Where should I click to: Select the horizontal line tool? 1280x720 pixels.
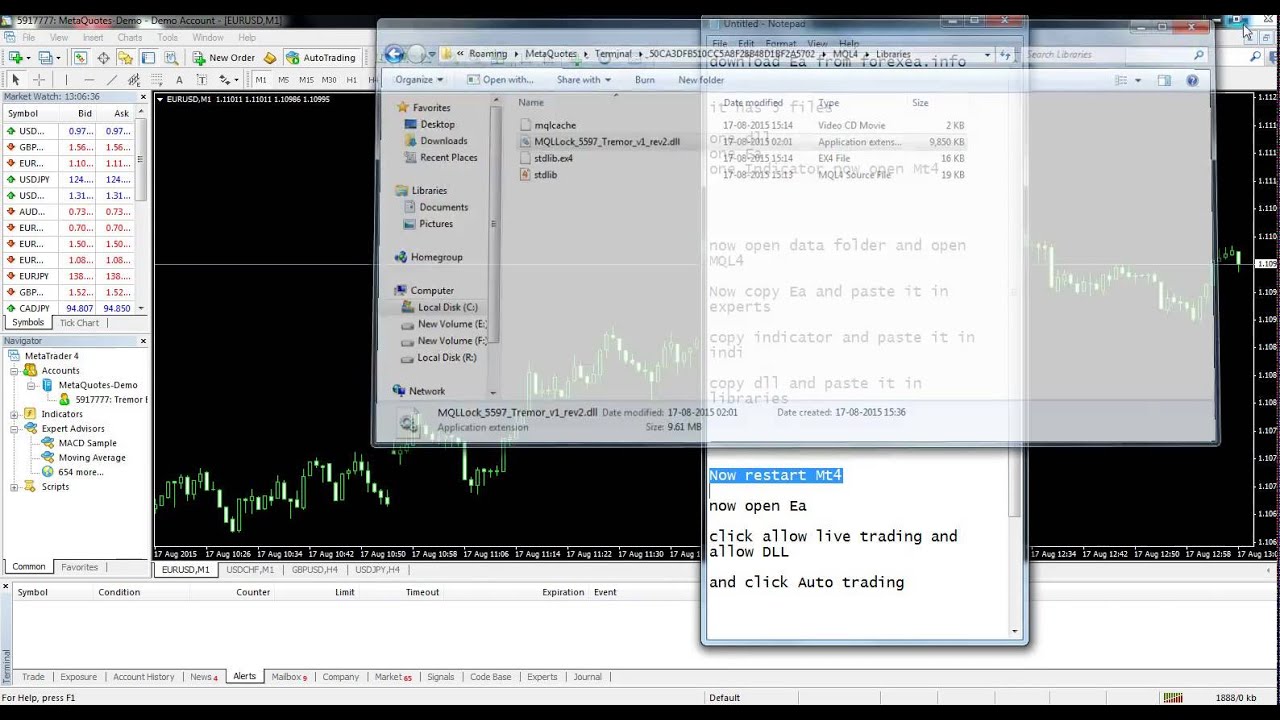click(89, 80)
